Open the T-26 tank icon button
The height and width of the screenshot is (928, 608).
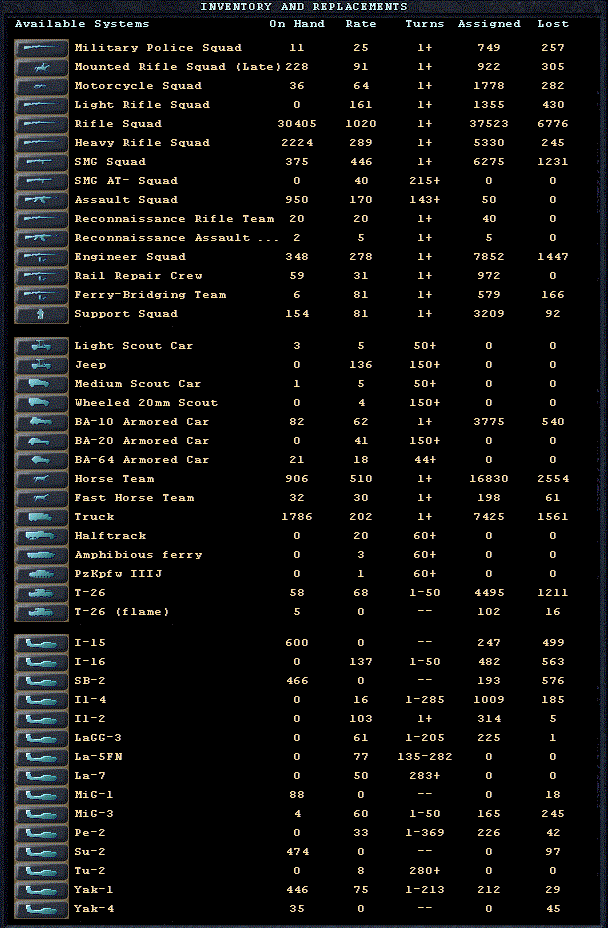click(41, 593)
